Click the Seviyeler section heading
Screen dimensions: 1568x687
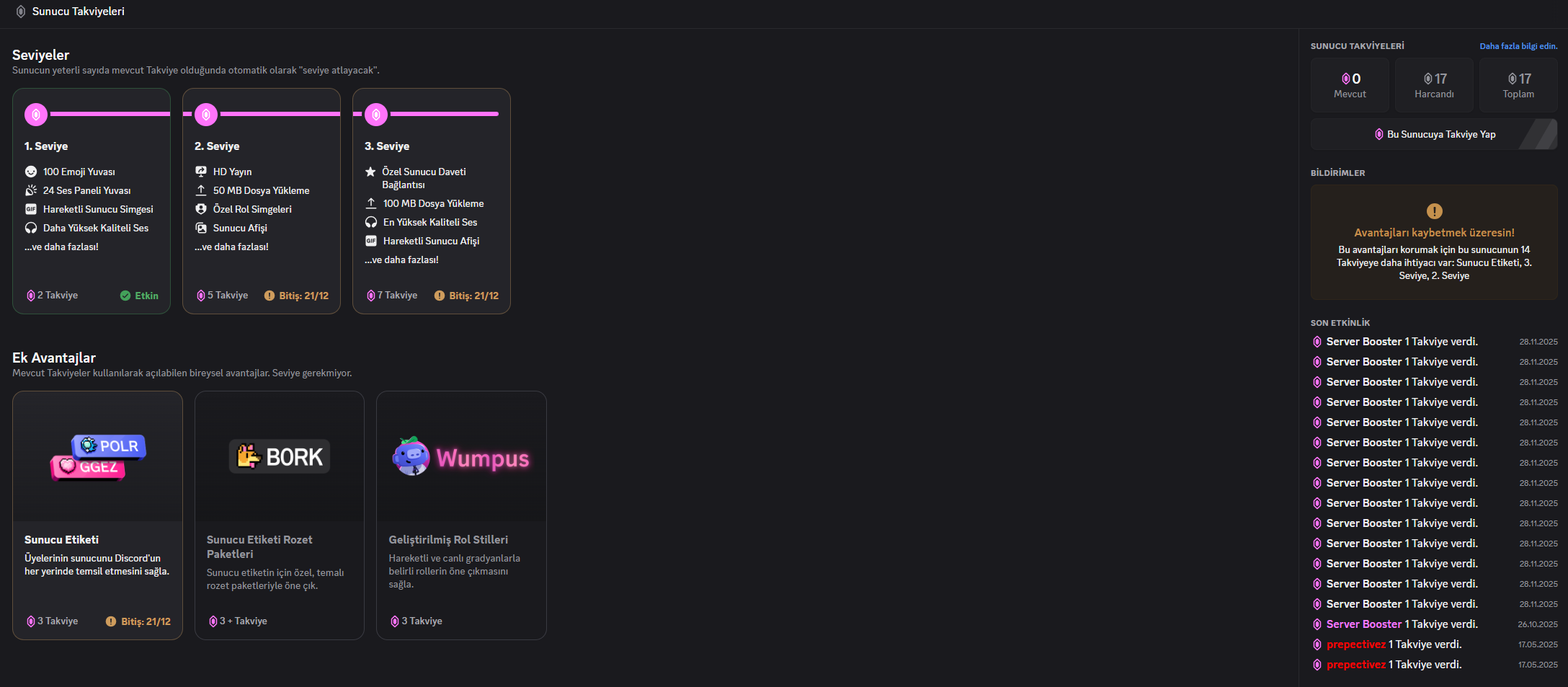pos(41,55)
